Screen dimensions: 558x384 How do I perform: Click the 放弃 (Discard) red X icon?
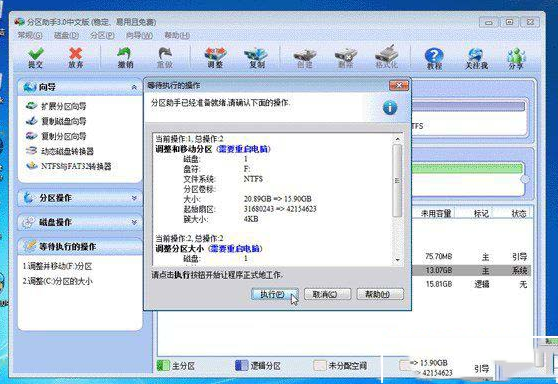coord(75,57)
